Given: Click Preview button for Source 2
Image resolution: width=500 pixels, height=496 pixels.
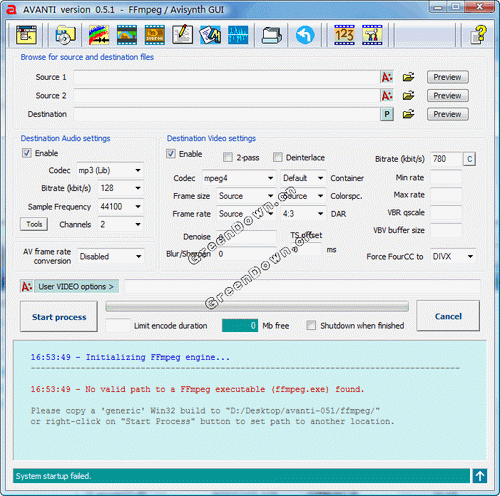Looking at the screenshot, I should (447, 96).
